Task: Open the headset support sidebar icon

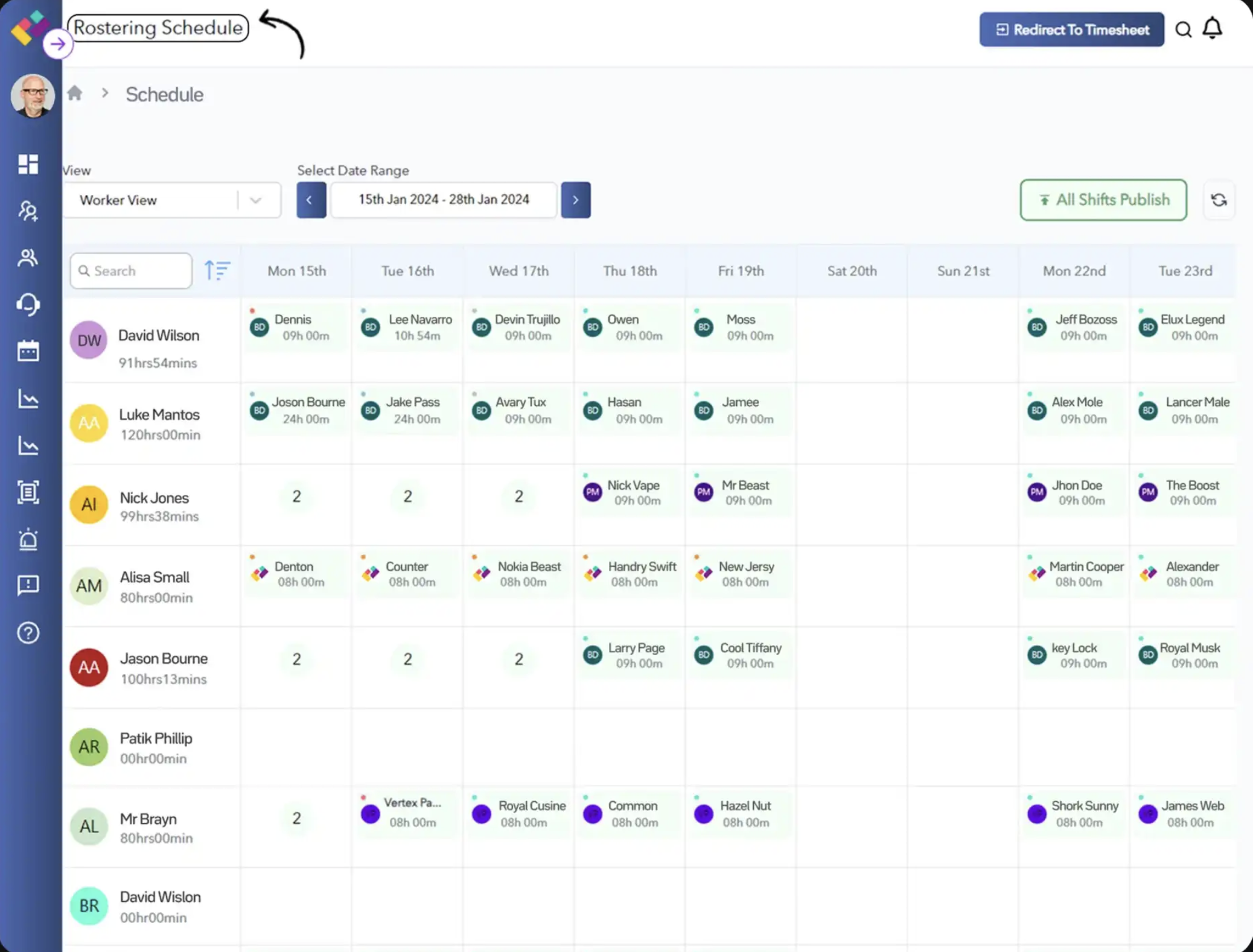Action: (x=28, y=304)
